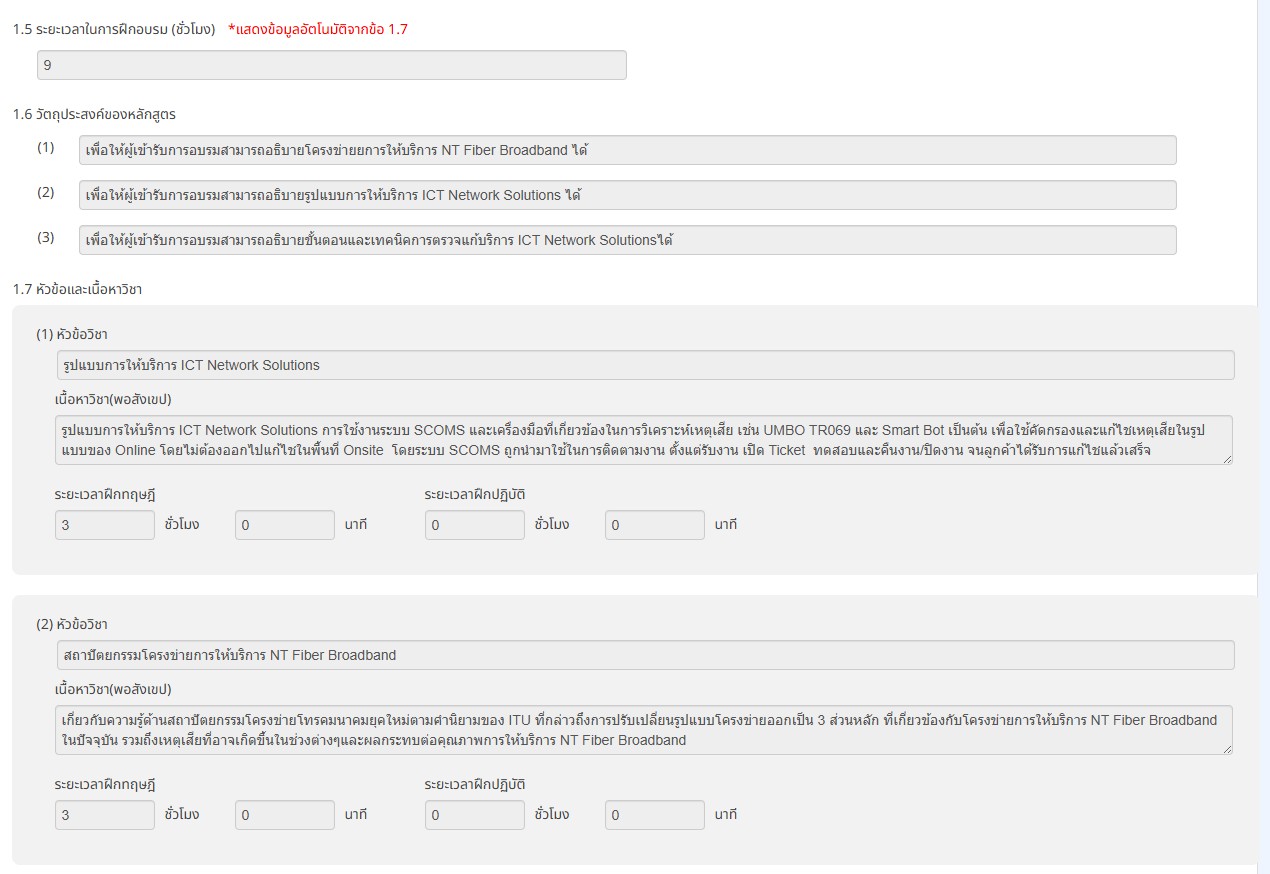Viewport: 1270px width, 874px height.
Task: Click topic (1) theory minutes field
Action: tap(285, 525)
